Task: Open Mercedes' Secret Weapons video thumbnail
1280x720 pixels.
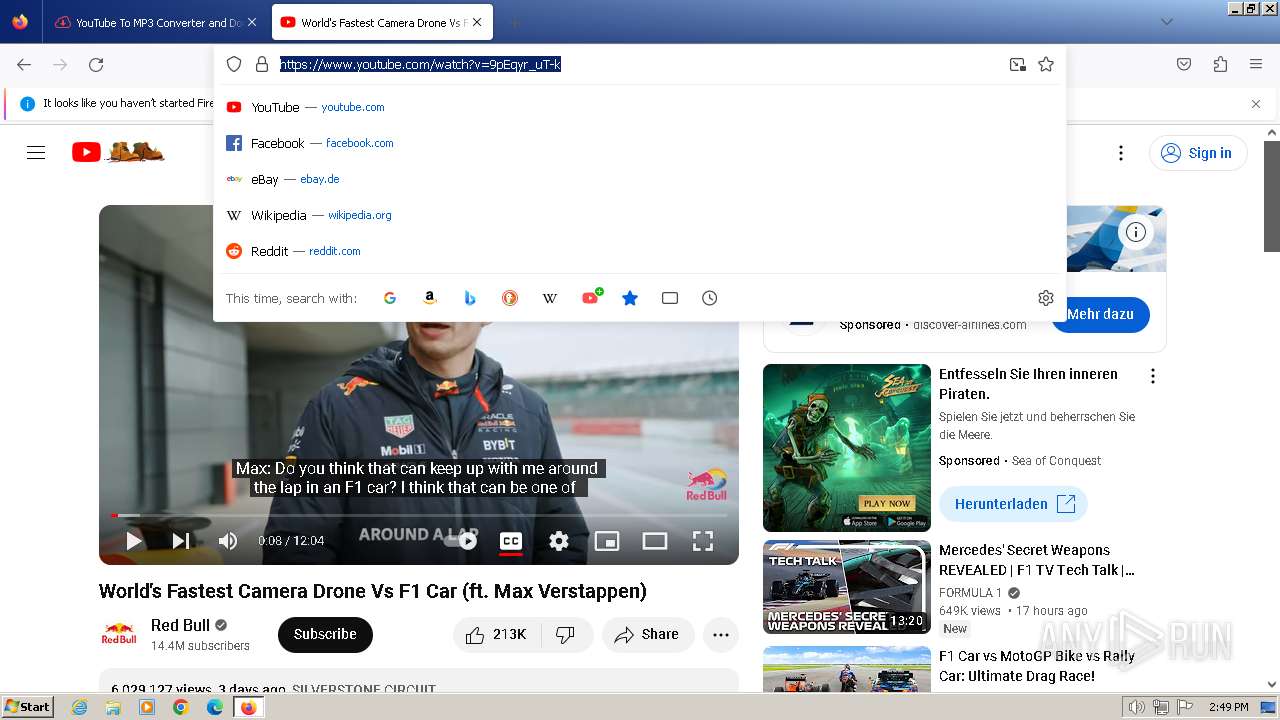Action: pyautogui.click(x=847, y=587)
